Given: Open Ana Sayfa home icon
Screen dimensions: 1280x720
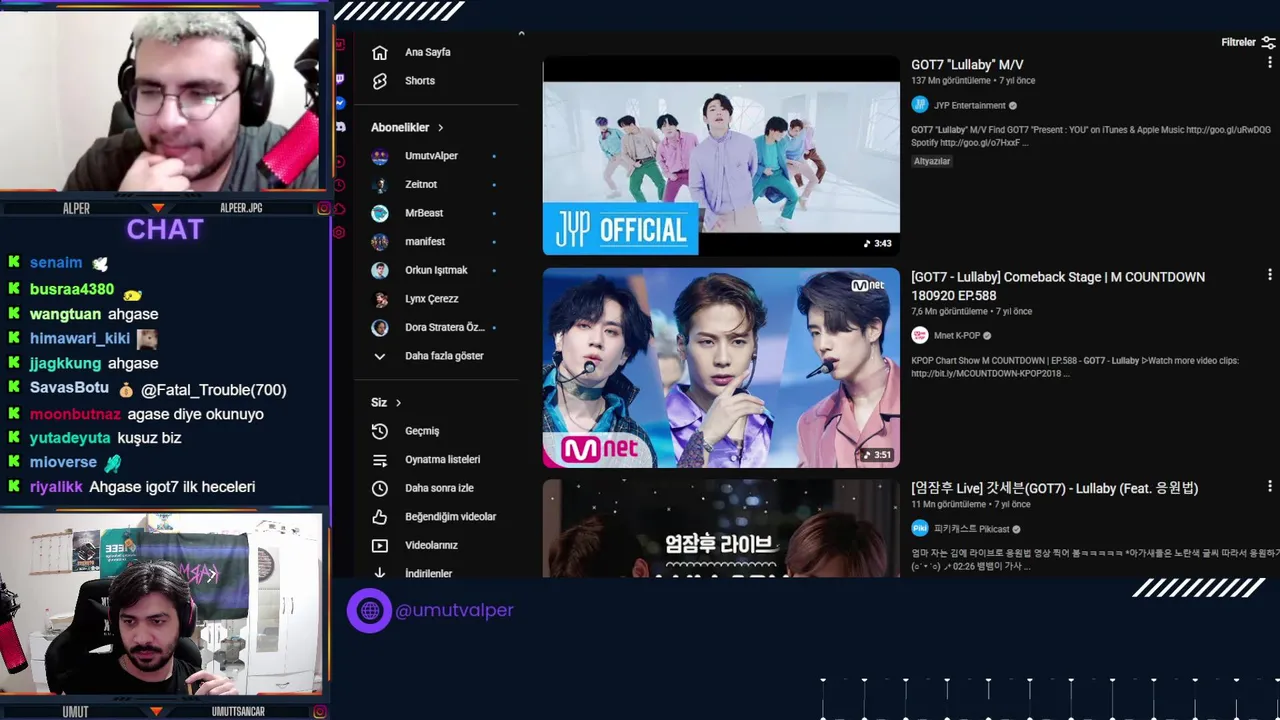Looking at the screenshot, I should tap(379, 52).
